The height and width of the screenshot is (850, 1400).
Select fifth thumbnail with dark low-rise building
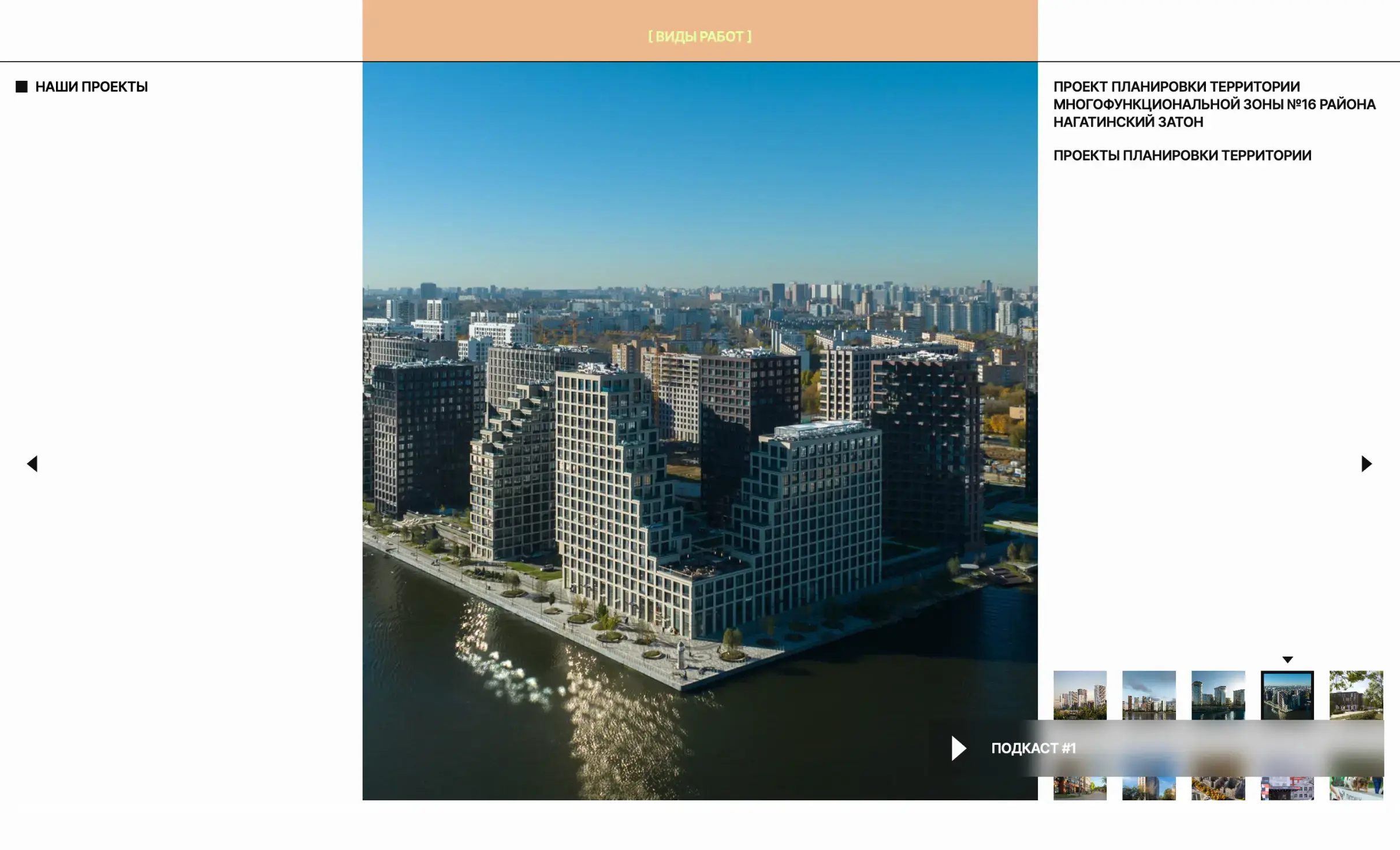click(x=1356, y=695)
